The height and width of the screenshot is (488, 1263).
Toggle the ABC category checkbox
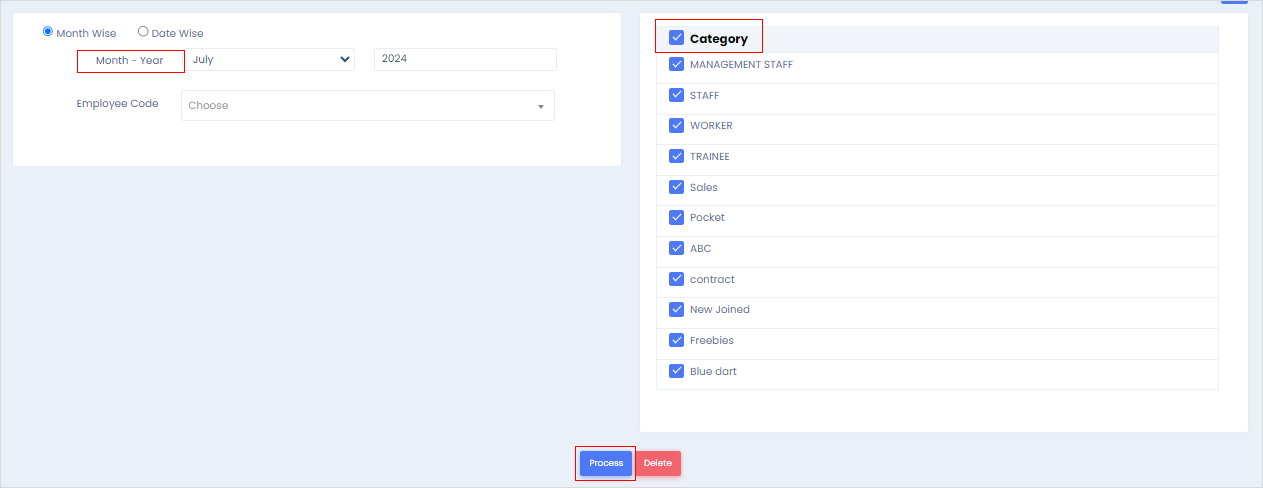coord(677,249)
